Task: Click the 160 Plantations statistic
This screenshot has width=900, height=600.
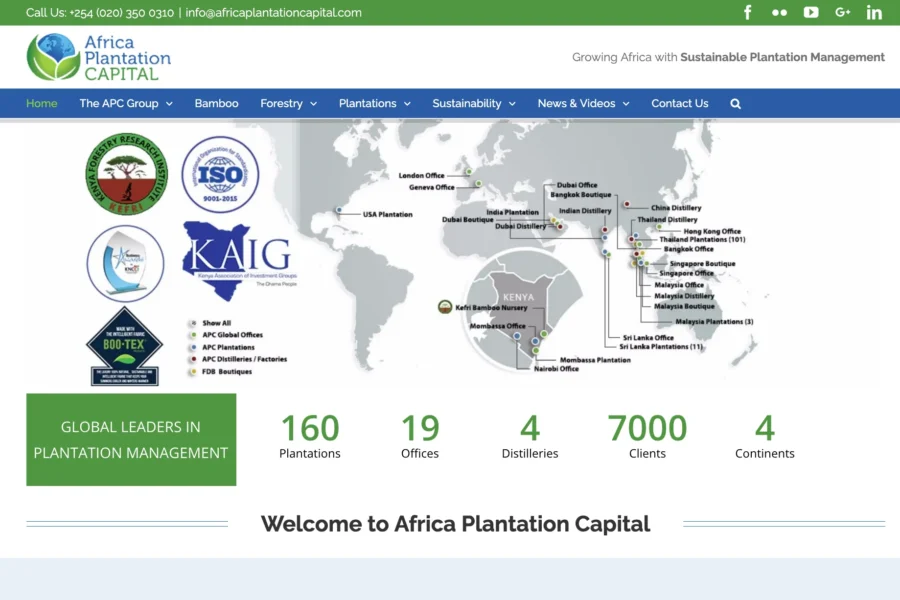Action: 310,436
